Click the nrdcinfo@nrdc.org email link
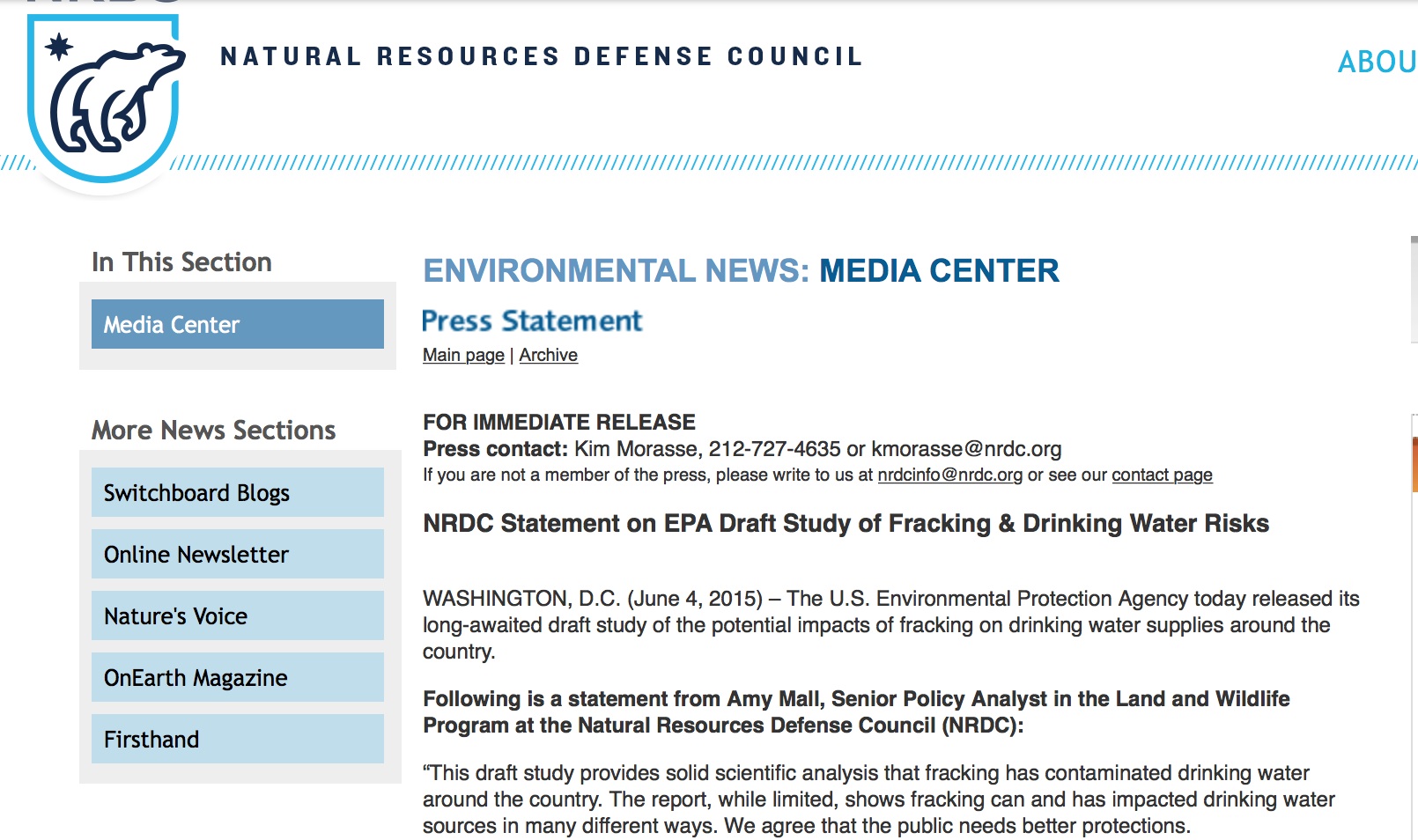This screenshot has width=1418, height=840. [x=949, y=475]
